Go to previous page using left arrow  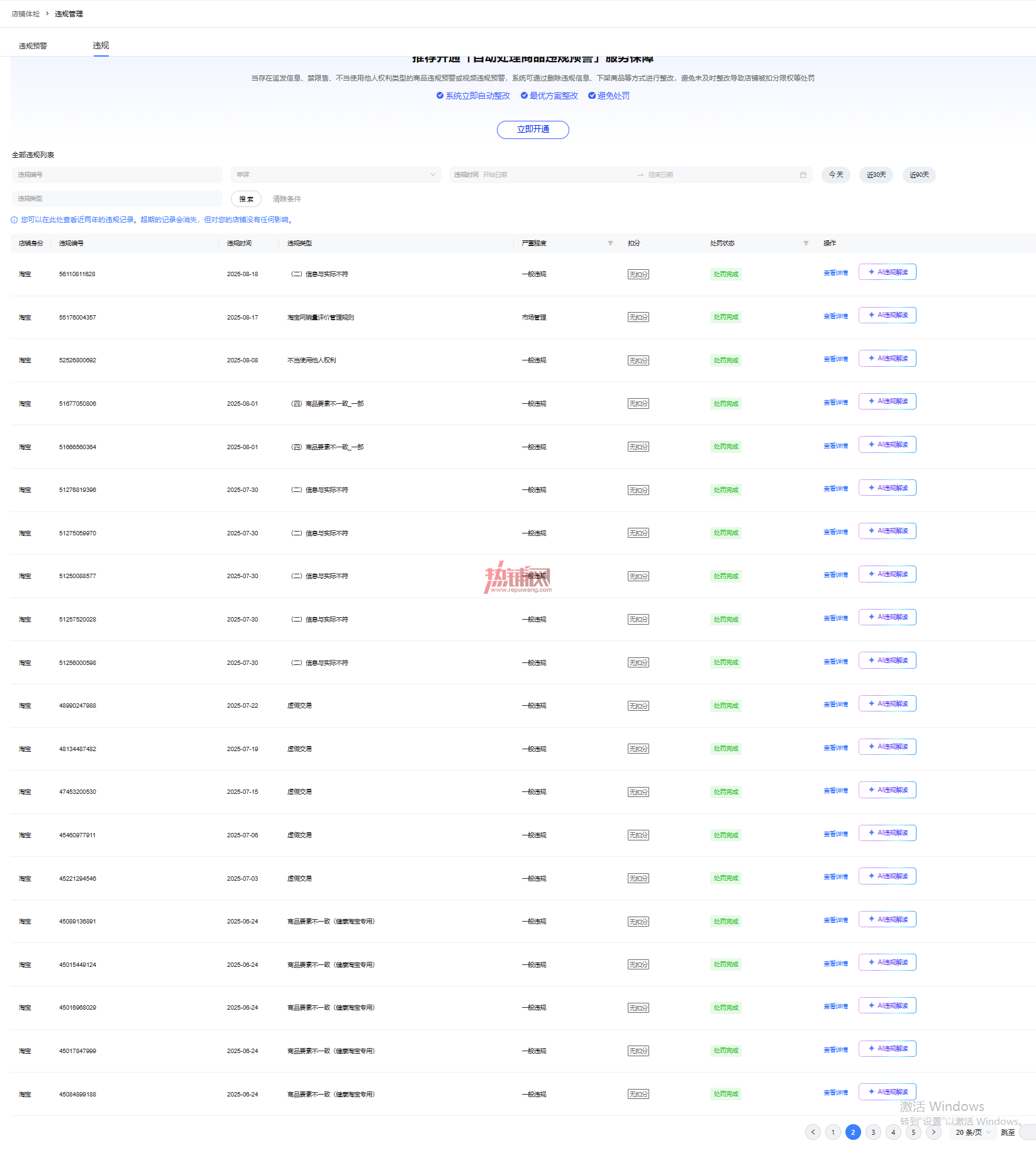pyautogui.click(x=813, y=1132)
